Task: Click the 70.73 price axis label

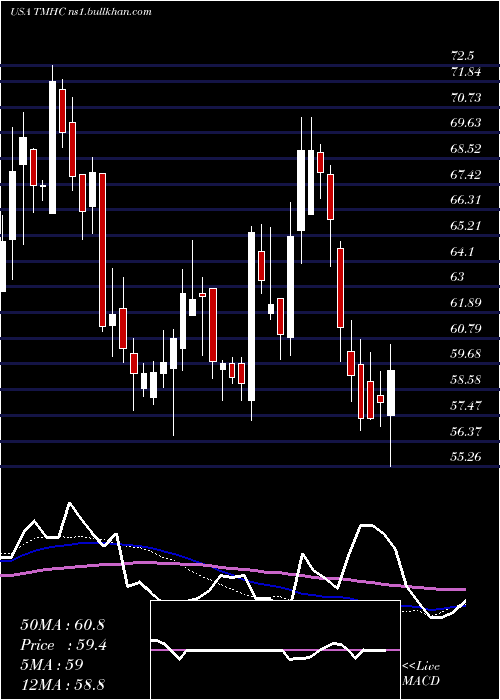Action: [466, 97]
